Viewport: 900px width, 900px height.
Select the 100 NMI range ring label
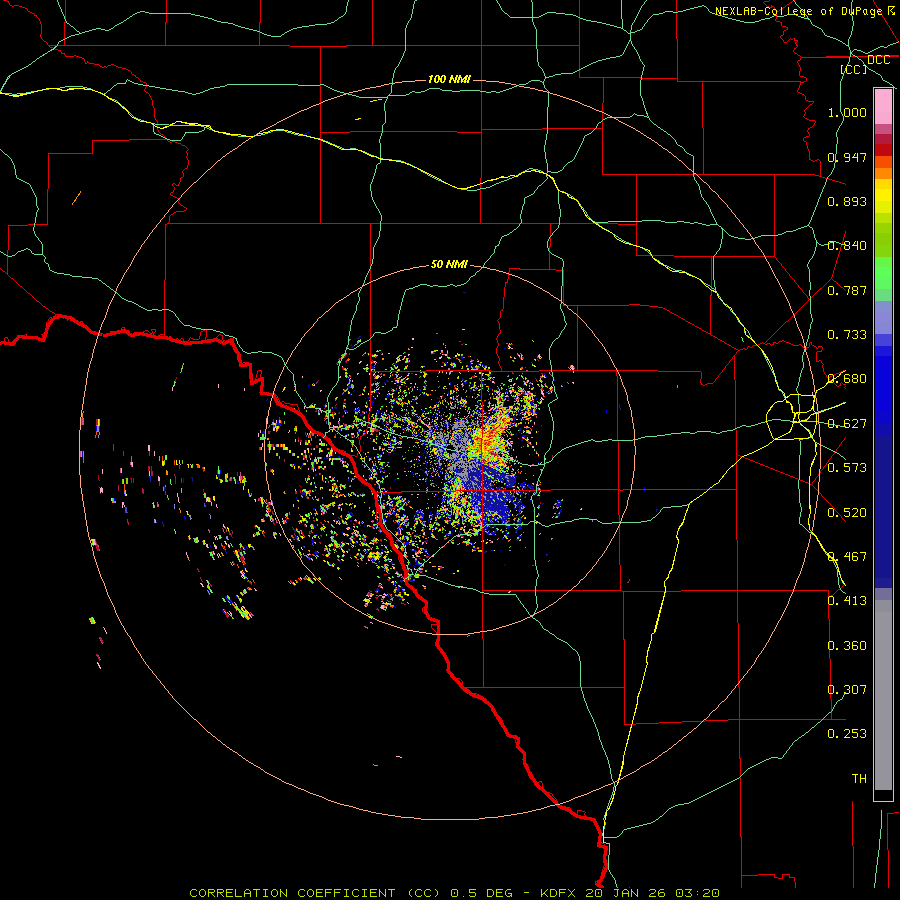click(x=449, y=79)
